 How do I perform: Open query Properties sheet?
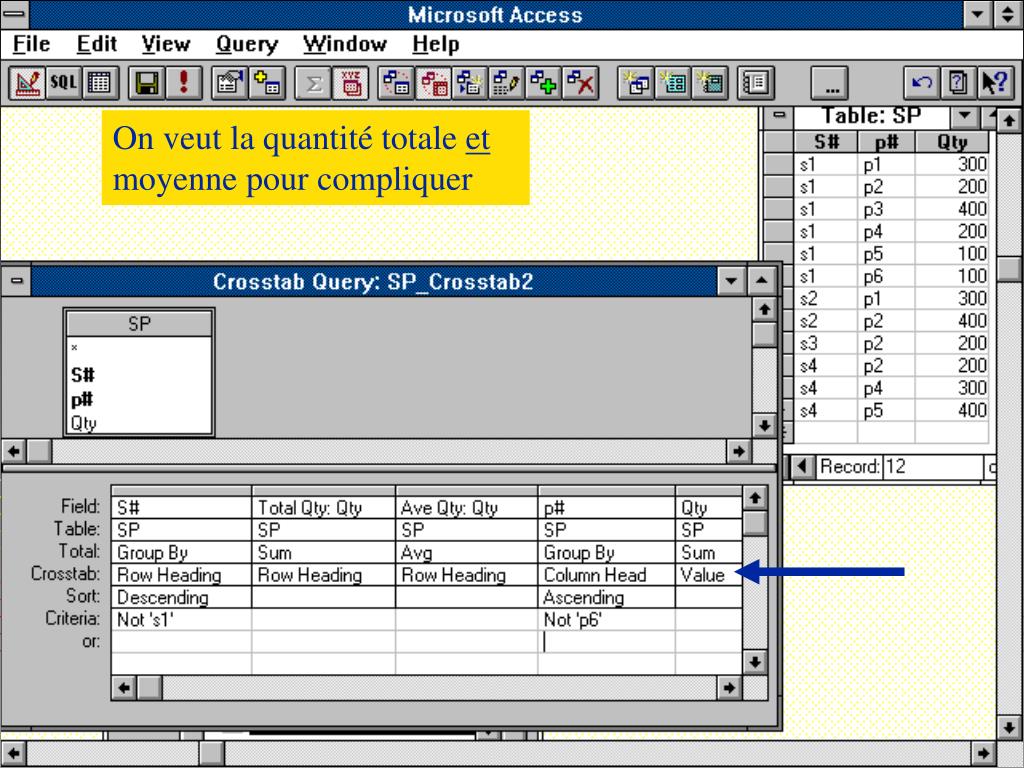tap(230, 83)
